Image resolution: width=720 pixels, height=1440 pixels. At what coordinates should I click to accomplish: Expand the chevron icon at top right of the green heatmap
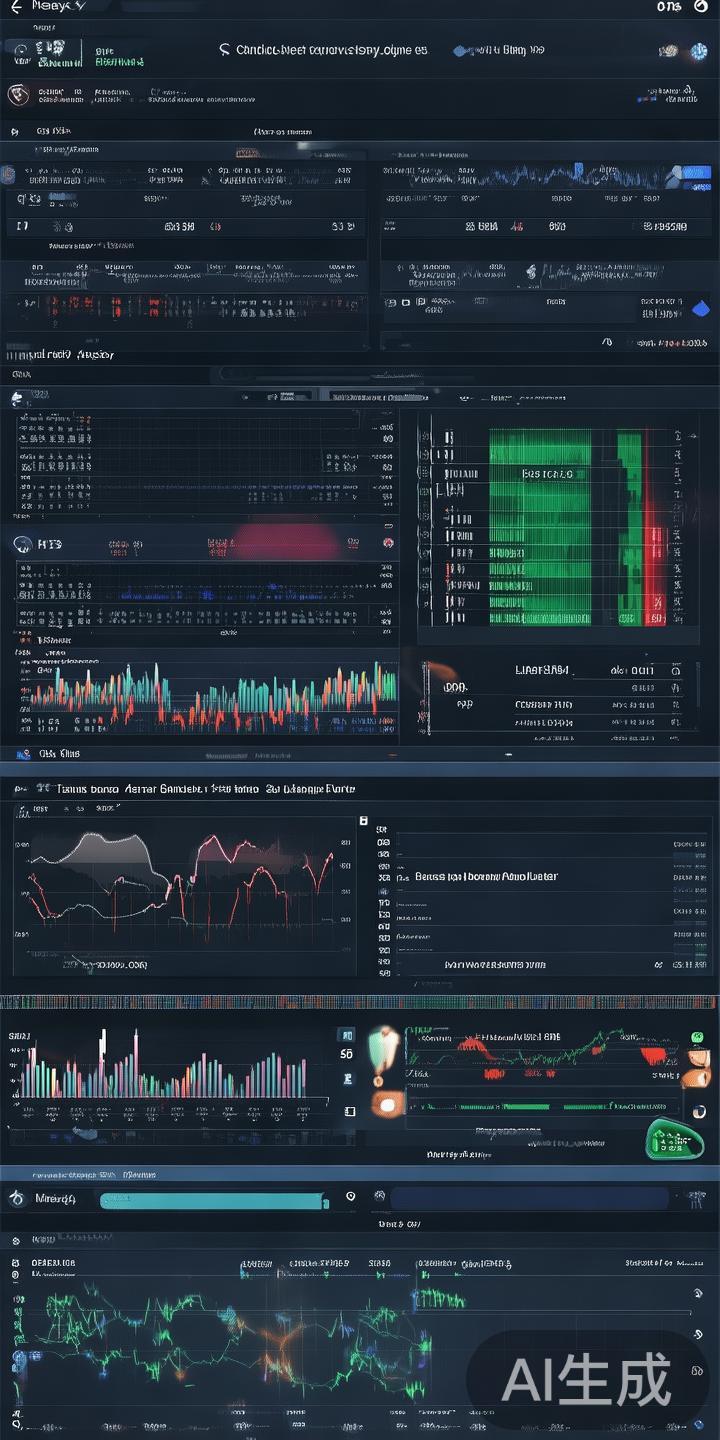[678, 438]
